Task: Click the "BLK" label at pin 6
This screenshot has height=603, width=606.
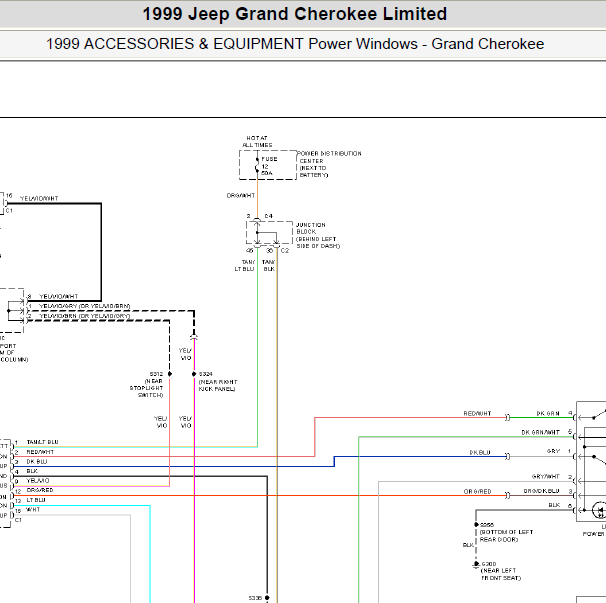Action: (x=554, y=505)
